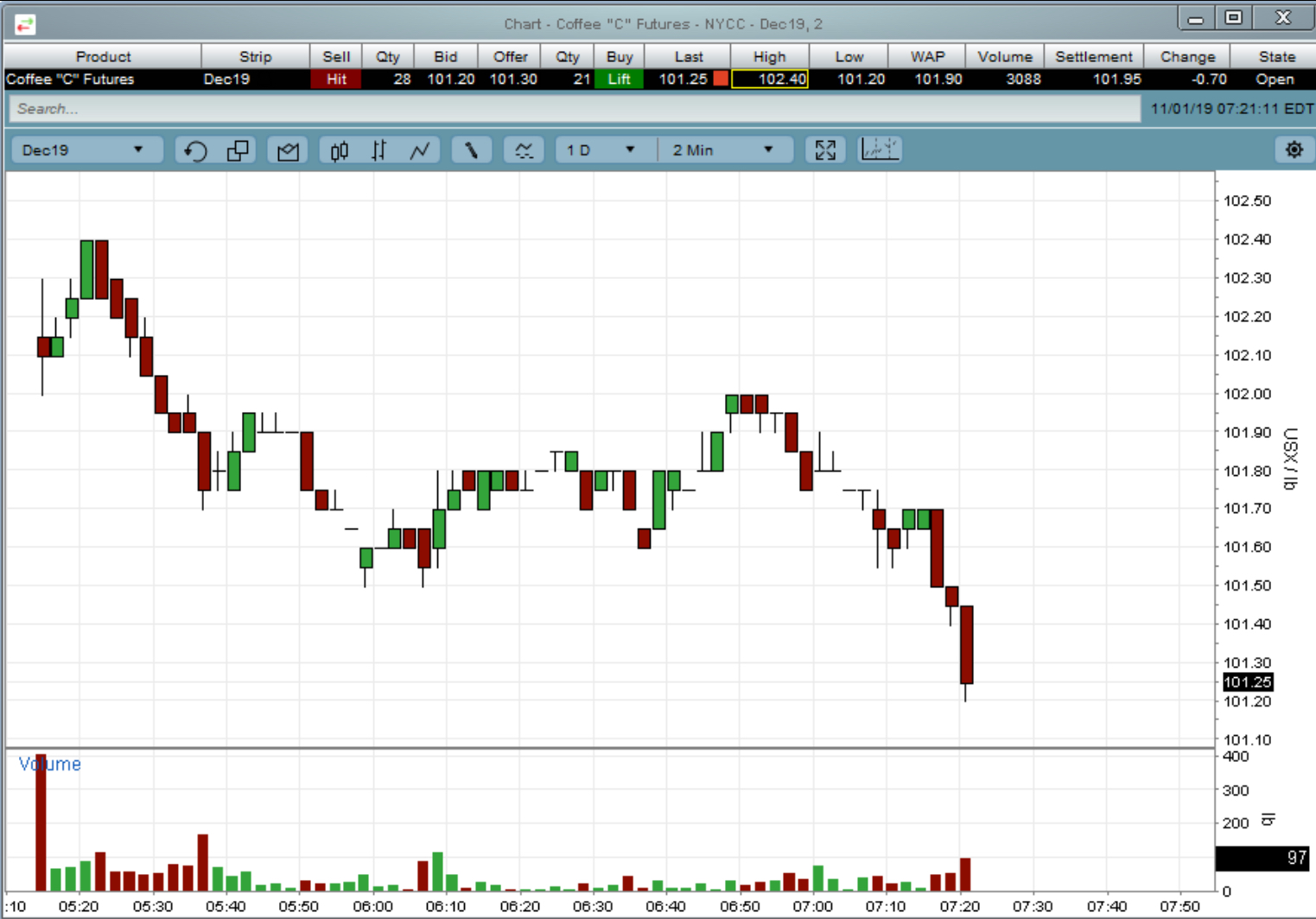Click the green Lift buy button
1316x919 pixels.
(619, 79)
